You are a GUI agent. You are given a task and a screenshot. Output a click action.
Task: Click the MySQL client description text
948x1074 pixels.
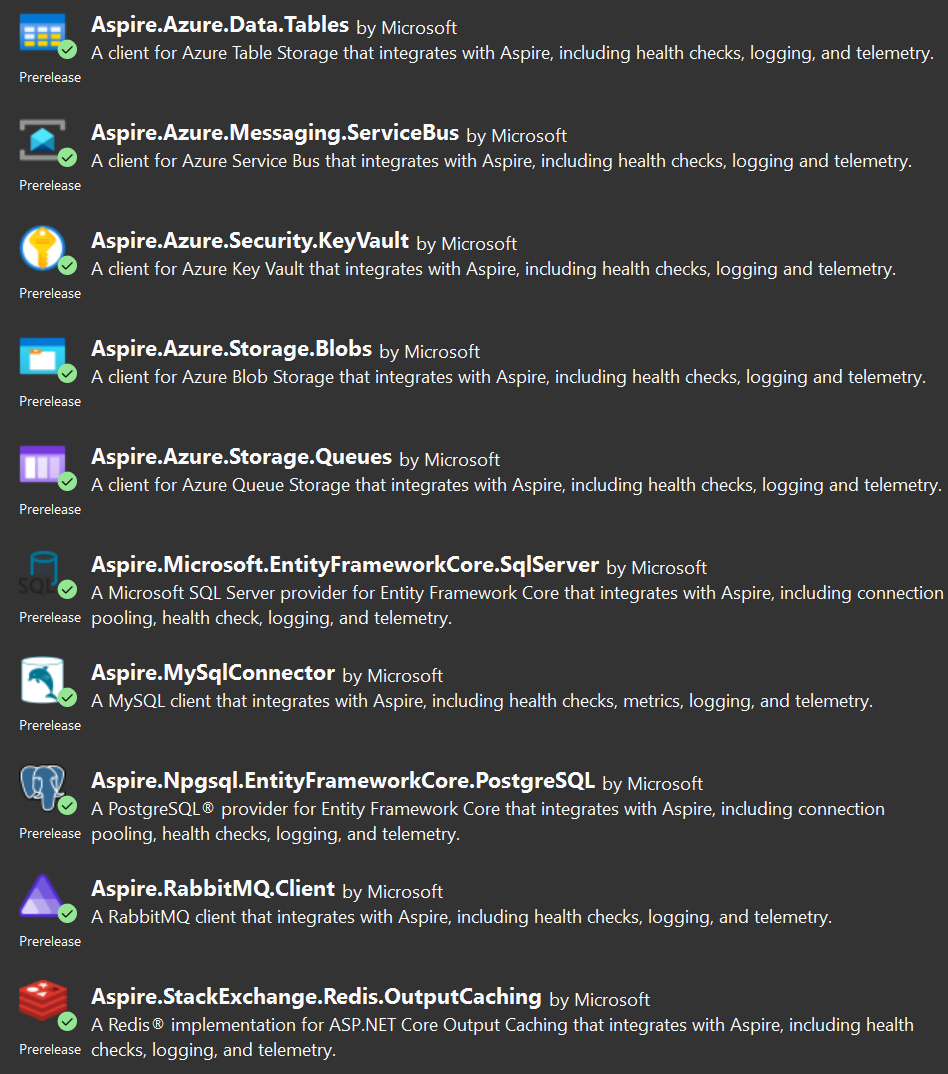pyautogui.click(x=482, y=701)
